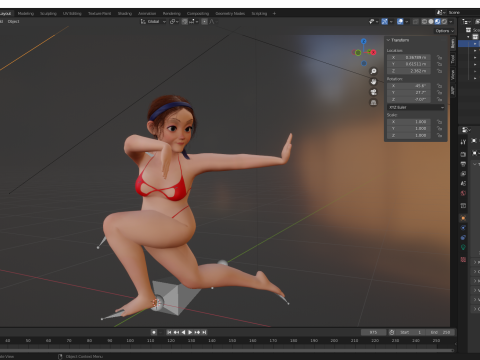Select rendered viewport shading
The image size is (480, 360).
coord(444,22)
